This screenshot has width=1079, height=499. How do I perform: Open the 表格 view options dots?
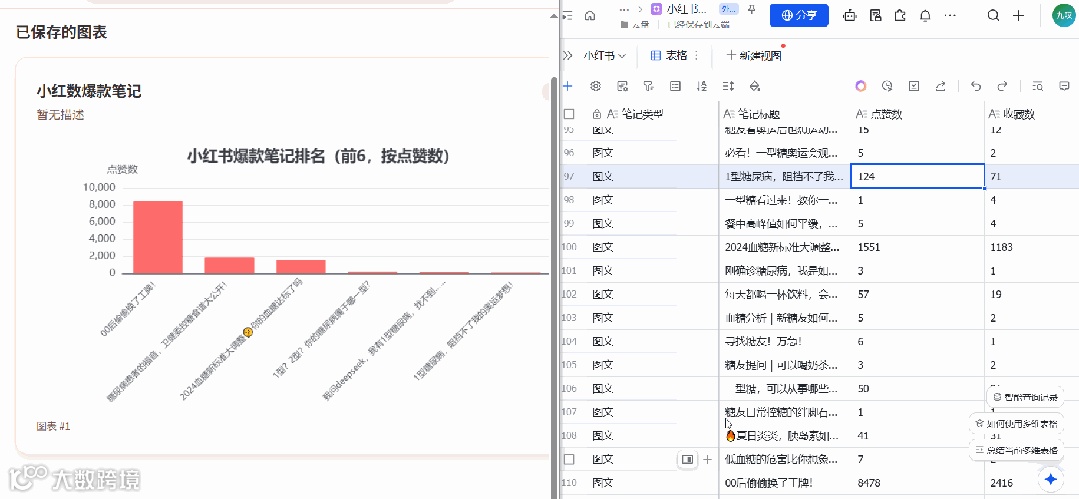696,55
